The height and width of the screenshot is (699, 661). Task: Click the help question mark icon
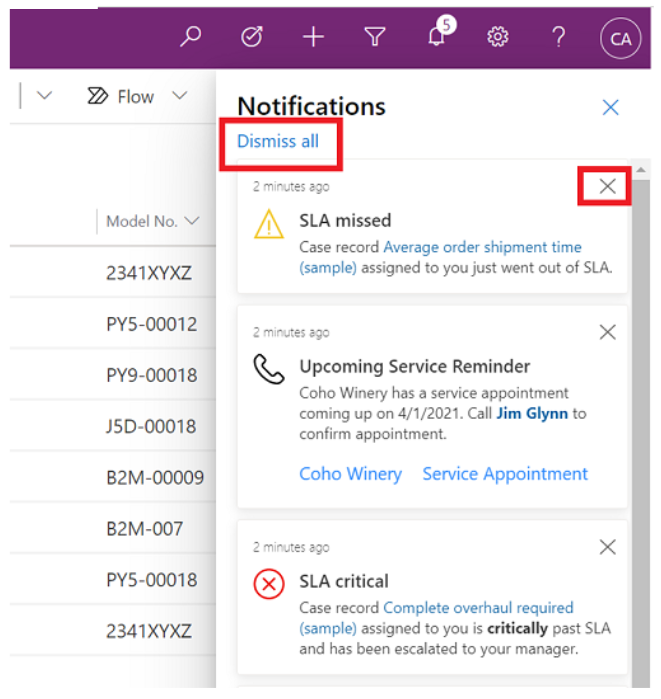pos(559,37)
